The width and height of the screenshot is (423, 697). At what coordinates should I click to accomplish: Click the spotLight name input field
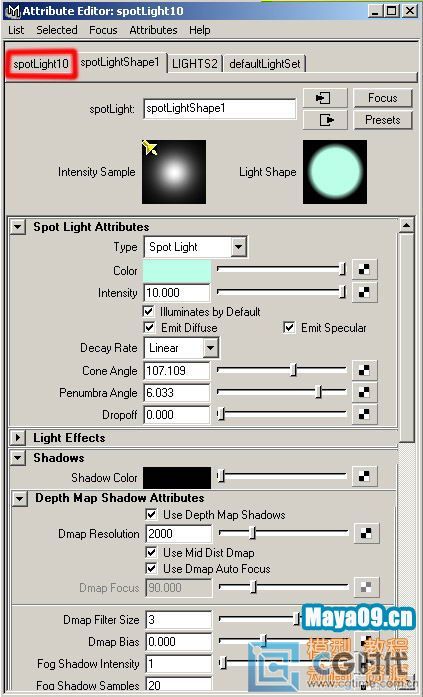point(220,108)
